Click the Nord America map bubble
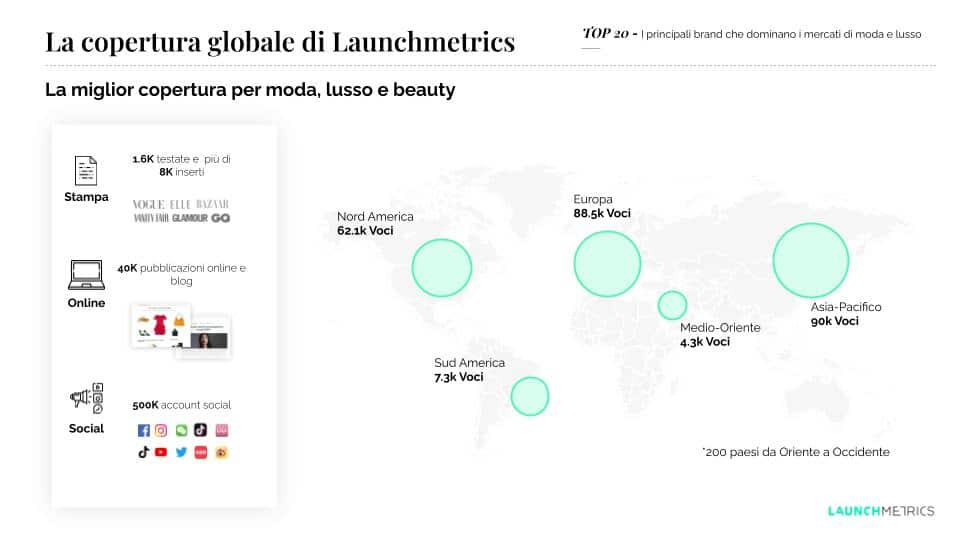Viewport: 960px width, 540px height. click(x=441, y=267)
